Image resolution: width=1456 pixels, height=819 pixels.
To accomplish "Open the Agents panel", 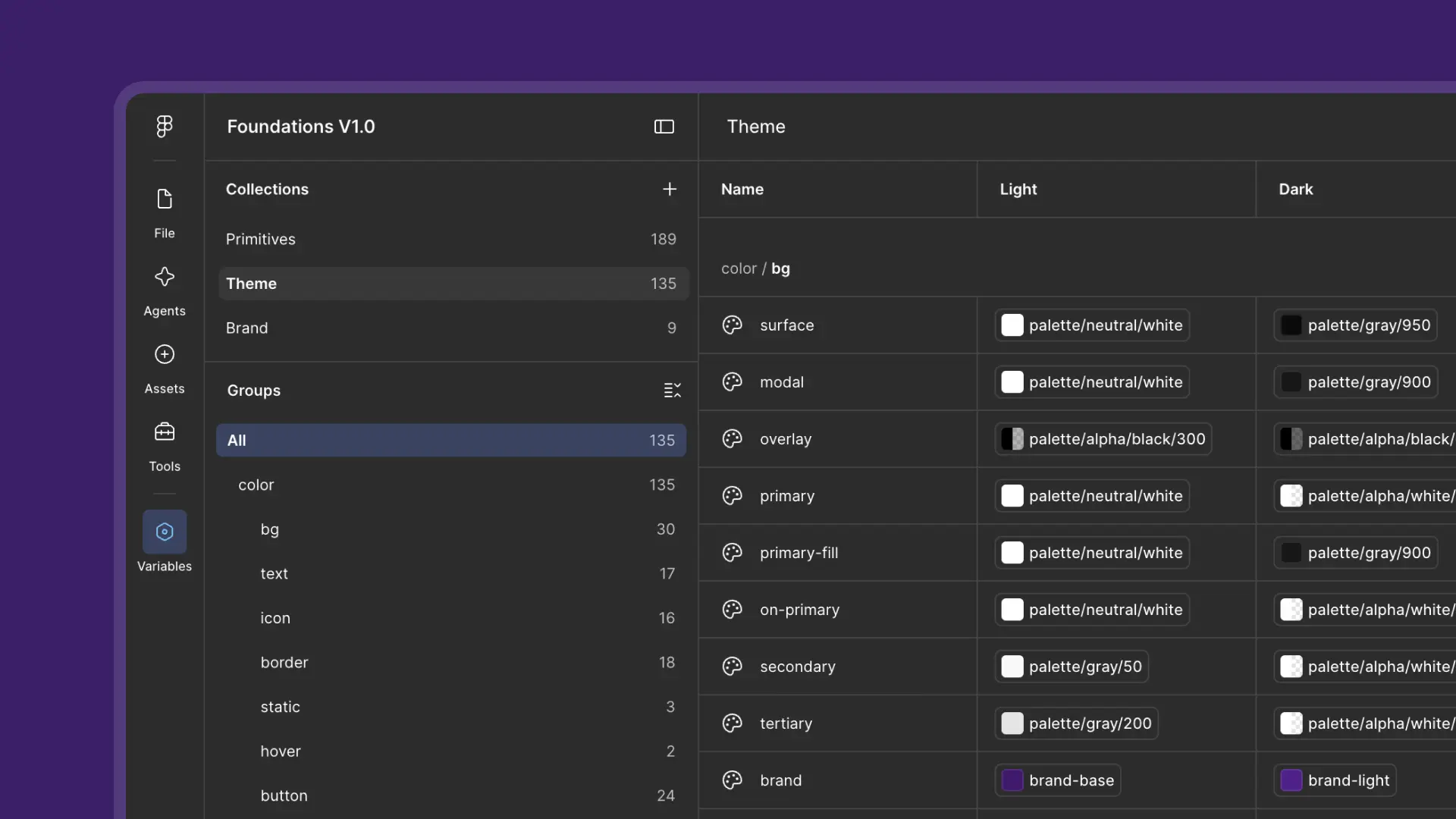I will point(165,291).
